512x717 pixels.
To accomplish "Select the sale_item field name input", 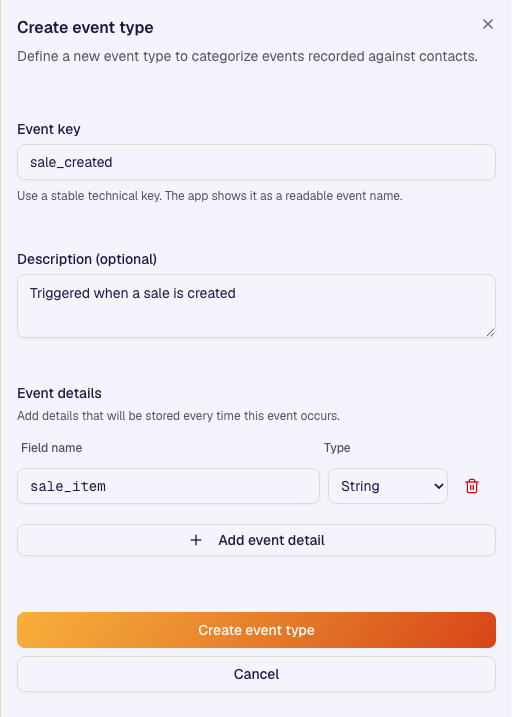I will tap(168, 486).
